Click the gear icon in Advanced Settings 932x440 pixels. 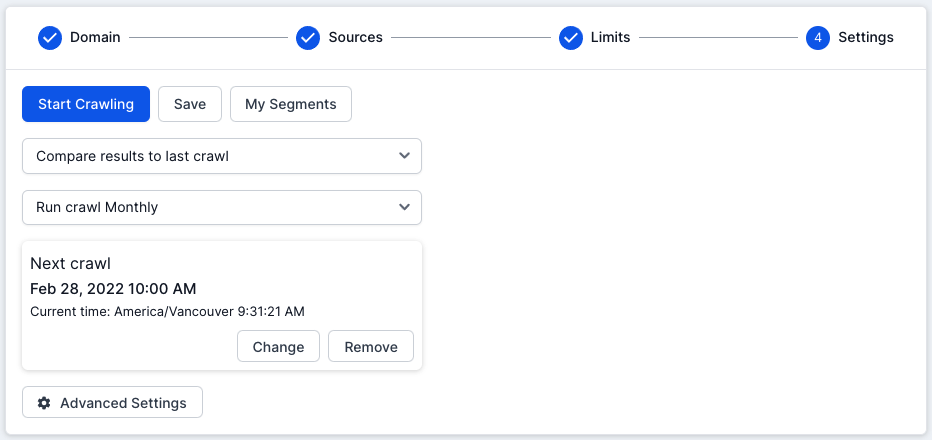(x=44, y=403)
